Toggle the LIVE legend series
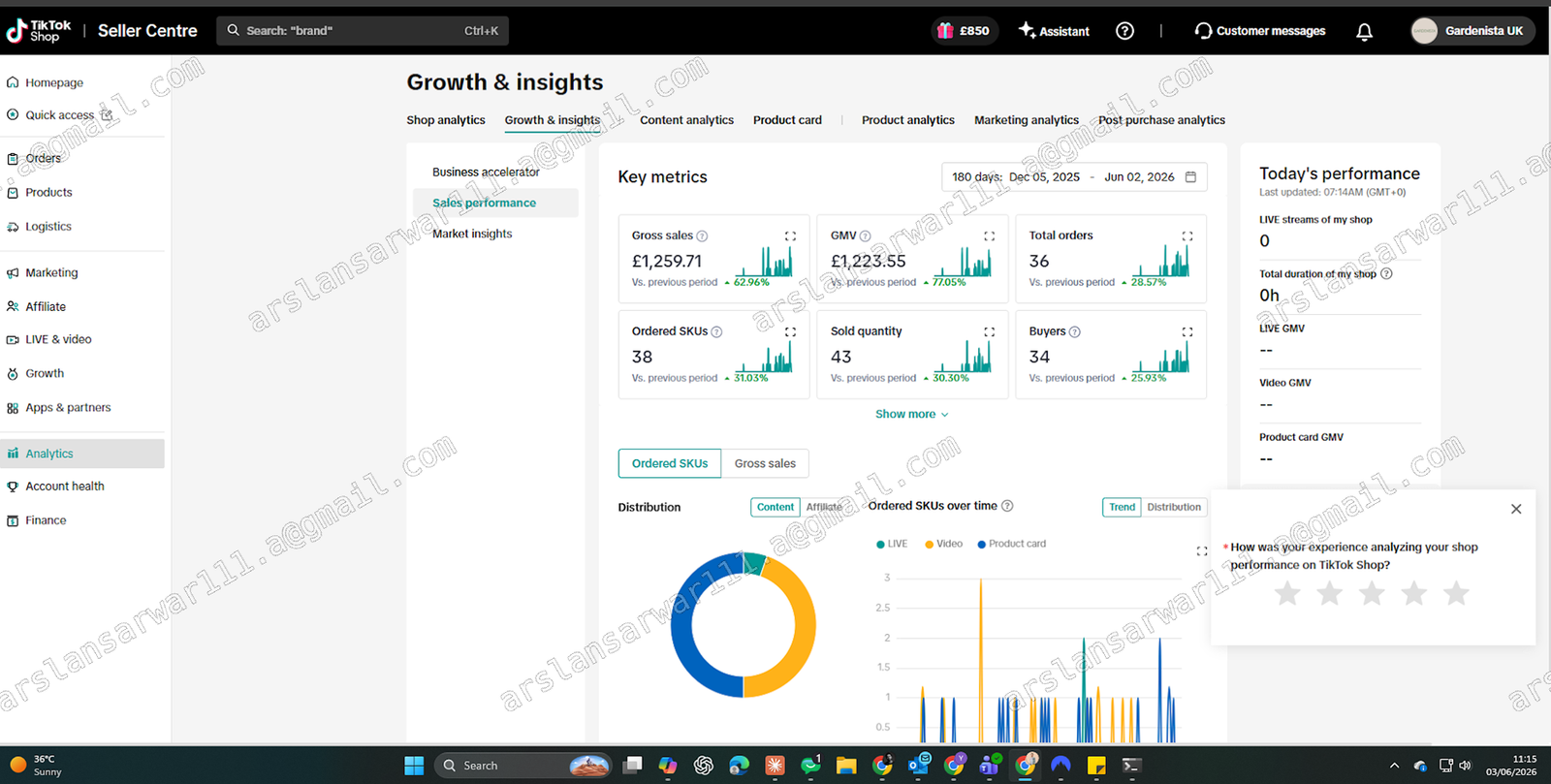 892,544
